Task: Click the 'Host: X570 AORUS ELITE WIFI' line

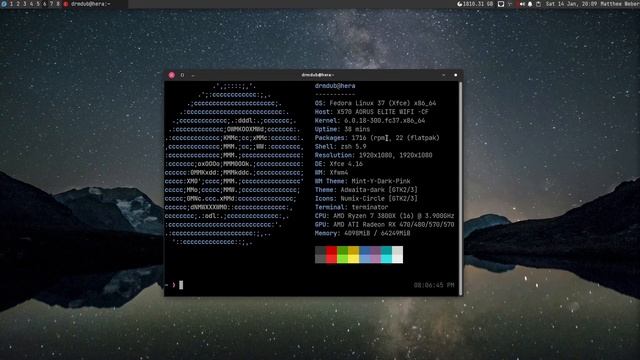Action: point(372,112)
